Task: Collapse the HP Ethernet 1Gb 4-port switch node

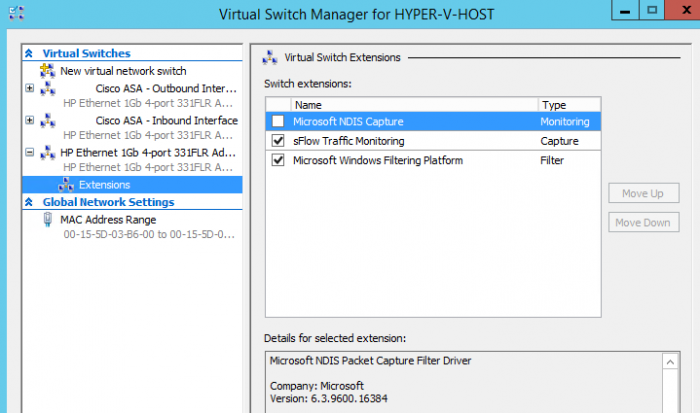Action: tap(29, 152)
